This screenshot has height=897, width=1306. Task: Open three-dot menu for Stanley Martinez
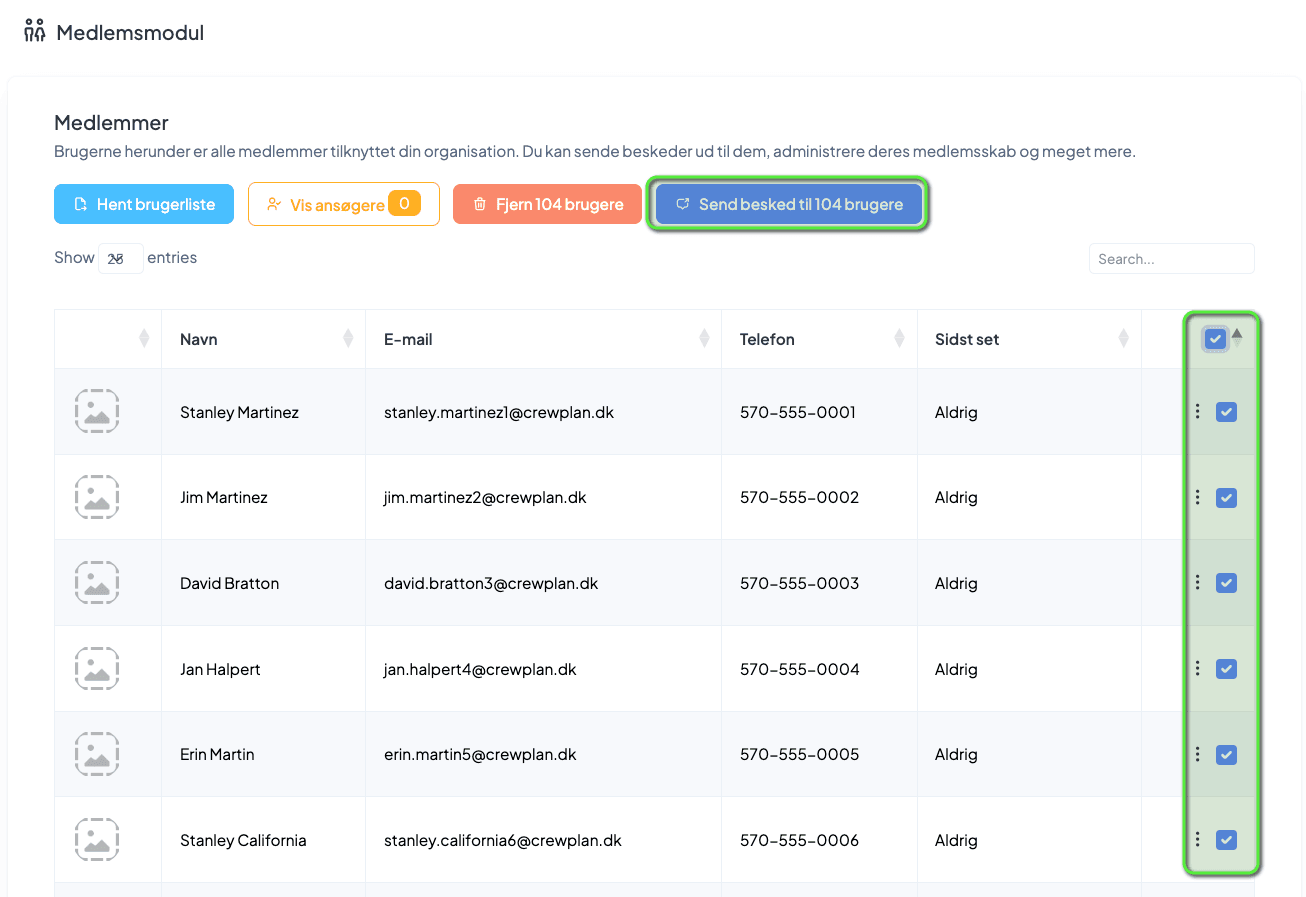(x=1197, y=411)
